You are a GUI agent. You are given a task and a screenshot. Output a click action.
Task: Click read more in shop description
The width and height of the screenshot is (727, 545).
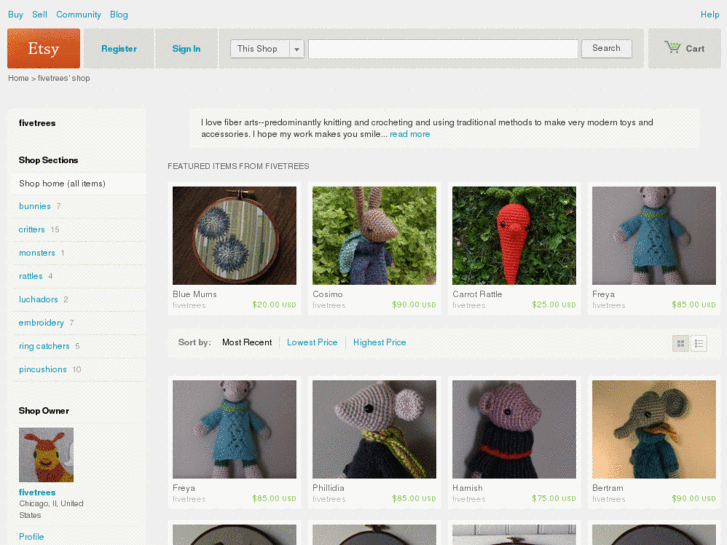[x=409, y=134]
